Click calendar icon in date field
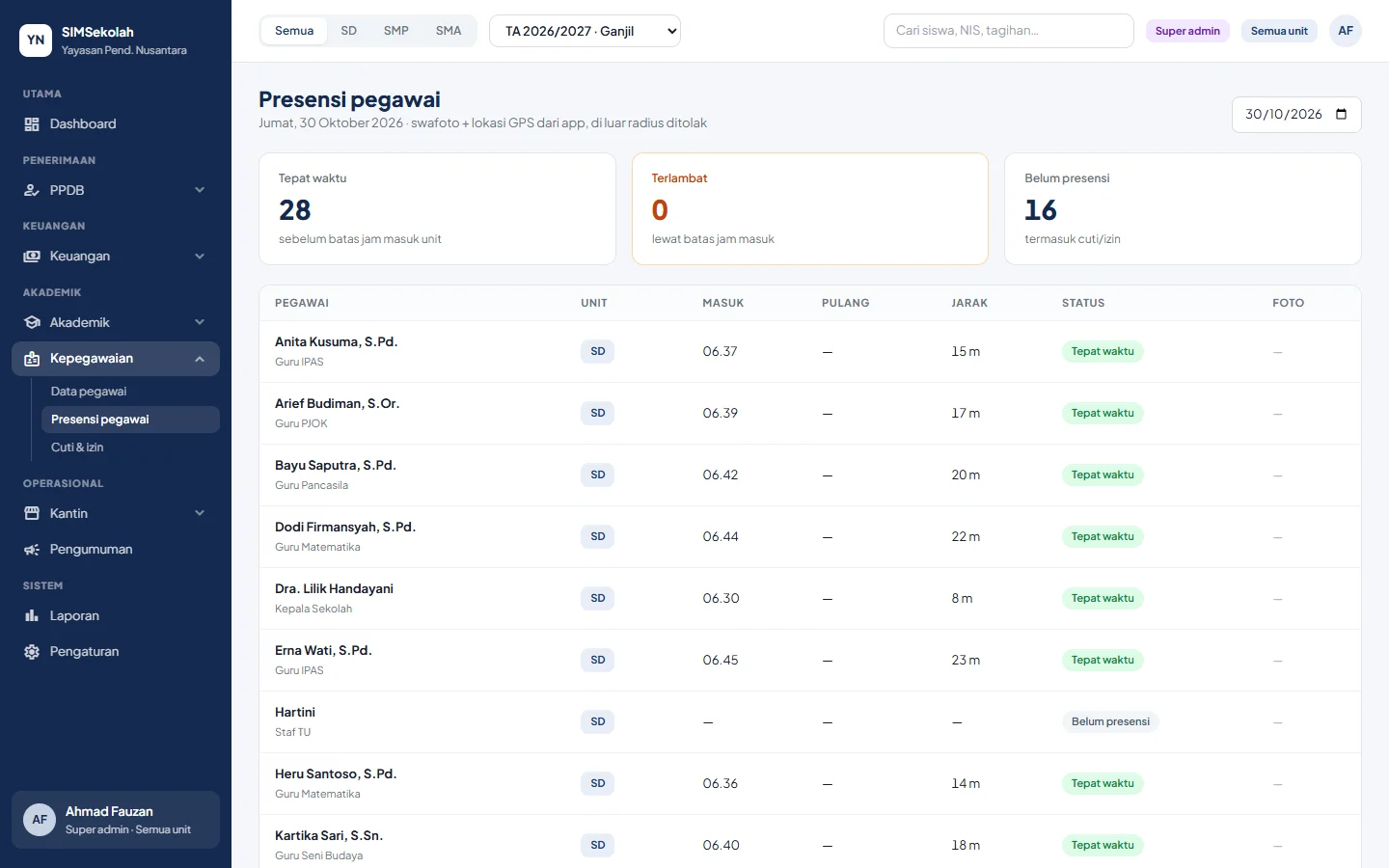The width and height of the screenshot is (1389, 868). coord(1341,115)
